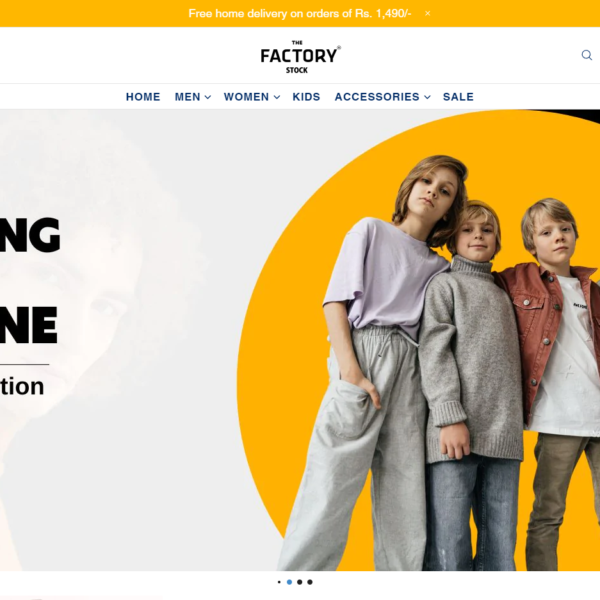Click the free home delivery banner text

[x=300, y=13]
